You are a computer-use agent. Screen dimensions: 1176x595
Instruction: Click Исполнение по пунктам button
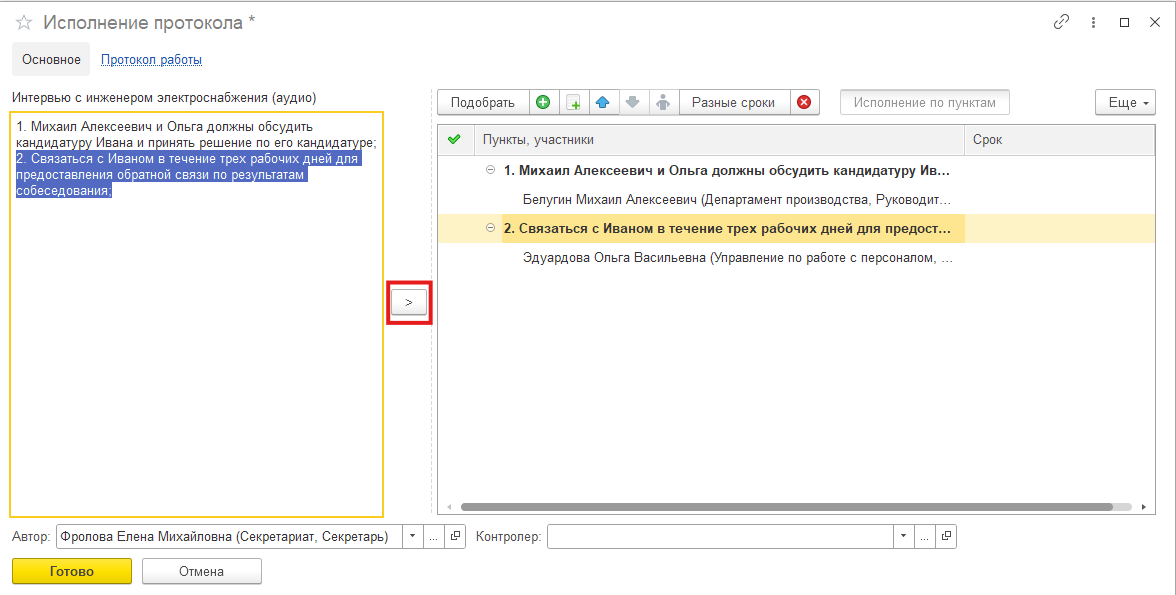coord(925,103)
